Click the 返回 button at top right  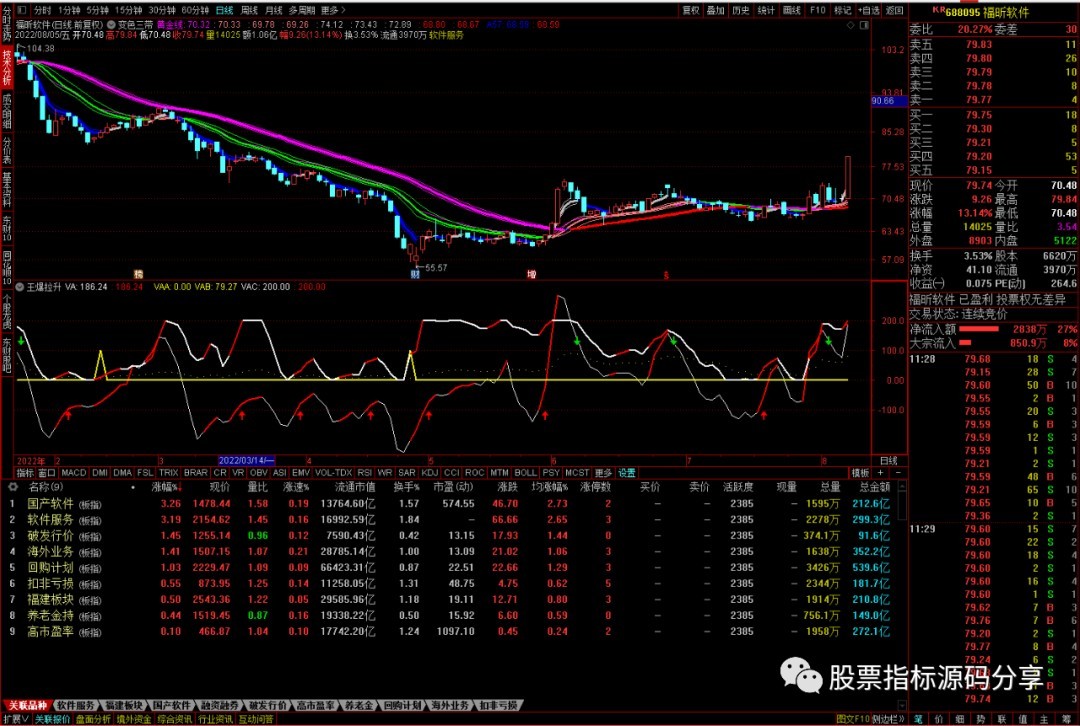tap(895, 8)
